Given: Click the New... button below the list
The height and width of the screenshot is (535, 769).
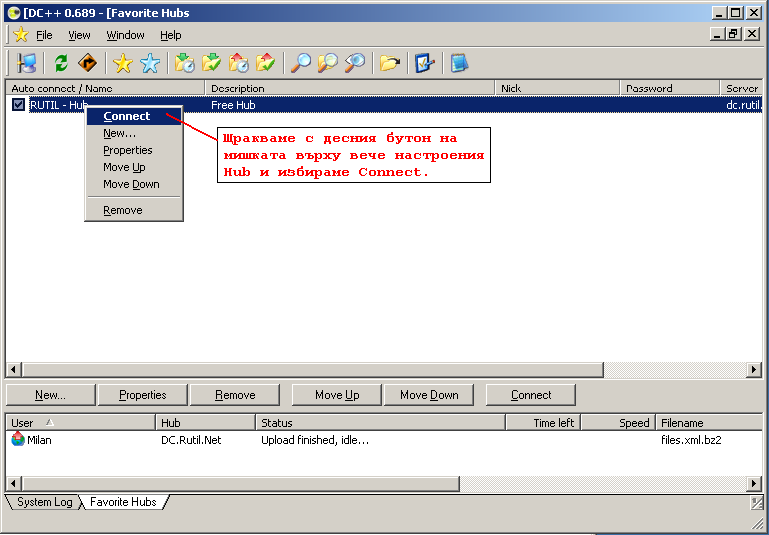Looking at the screenshot, I should point(51,395).
